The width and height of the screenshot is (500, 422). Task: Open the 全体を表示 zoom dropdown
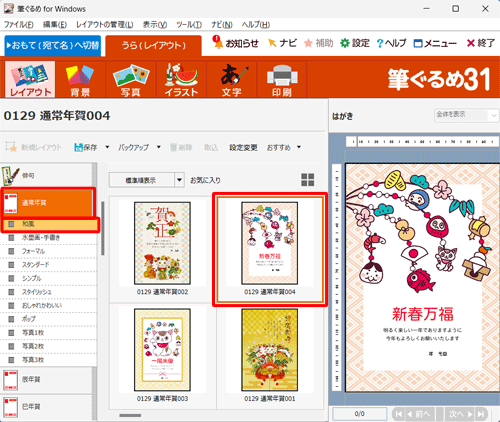tap(466, 115)
